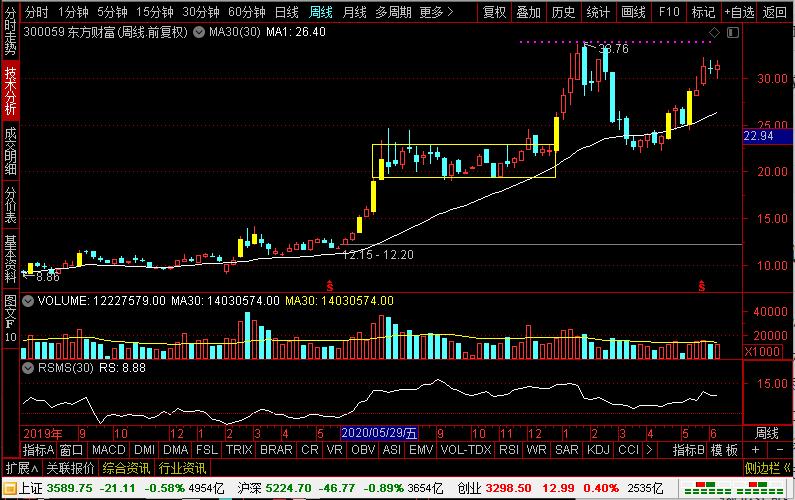Select the 60分钟 period tab
The image size is (795, 500).
point(247,12)
